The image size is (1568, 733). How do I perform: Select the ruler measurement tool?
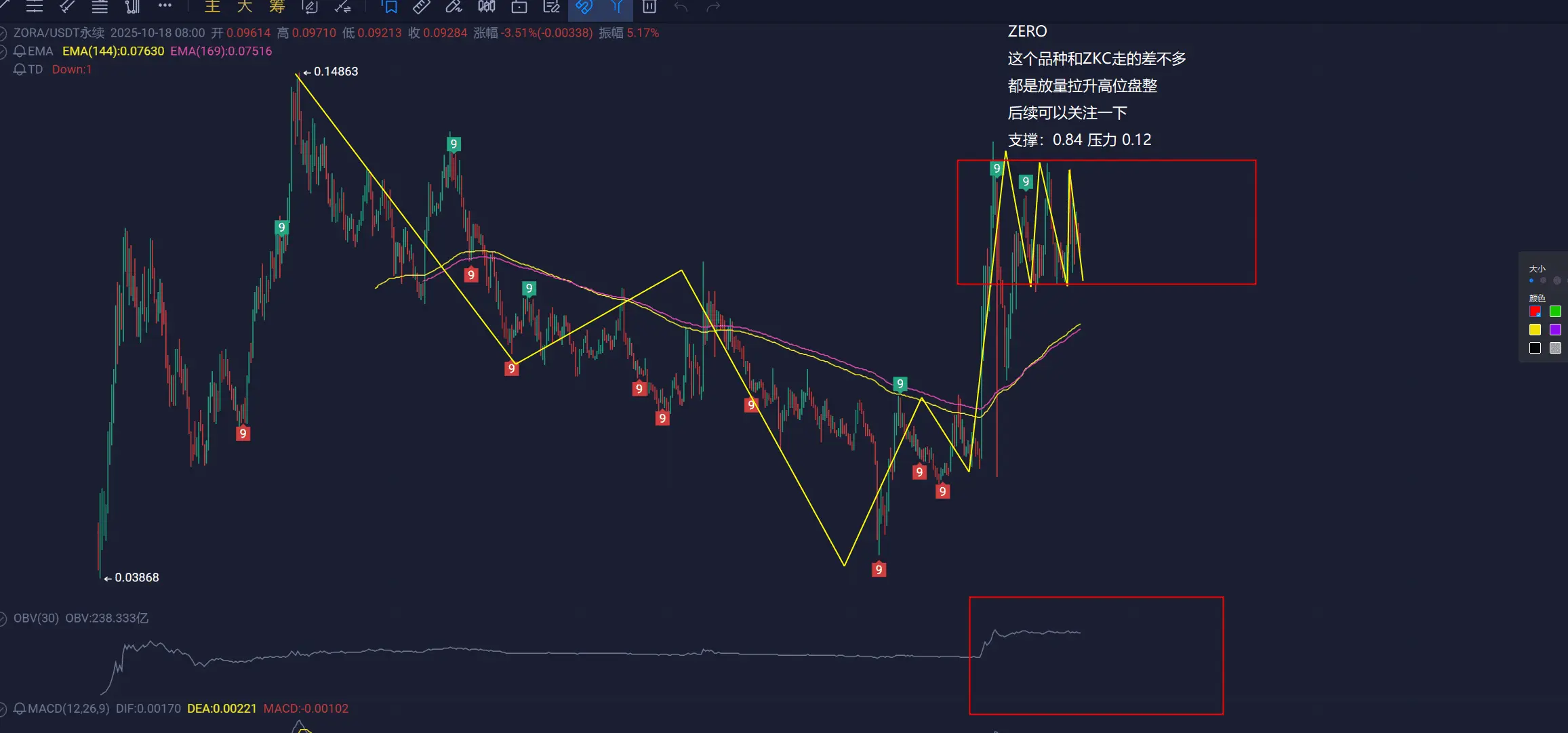[x=422, y=7]
